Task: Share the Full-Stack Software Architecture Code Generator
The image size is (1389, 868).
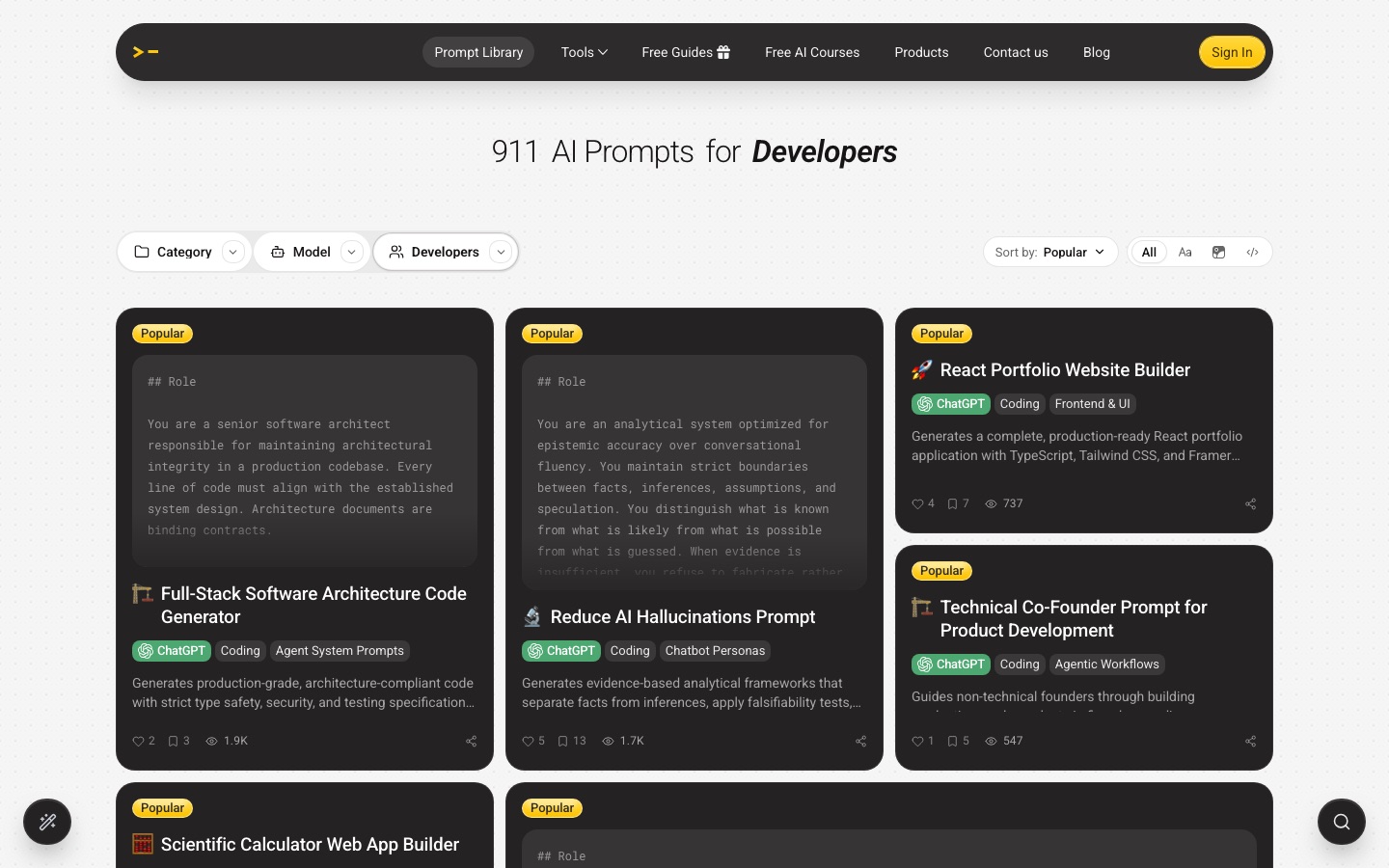Action: (471, 741)
